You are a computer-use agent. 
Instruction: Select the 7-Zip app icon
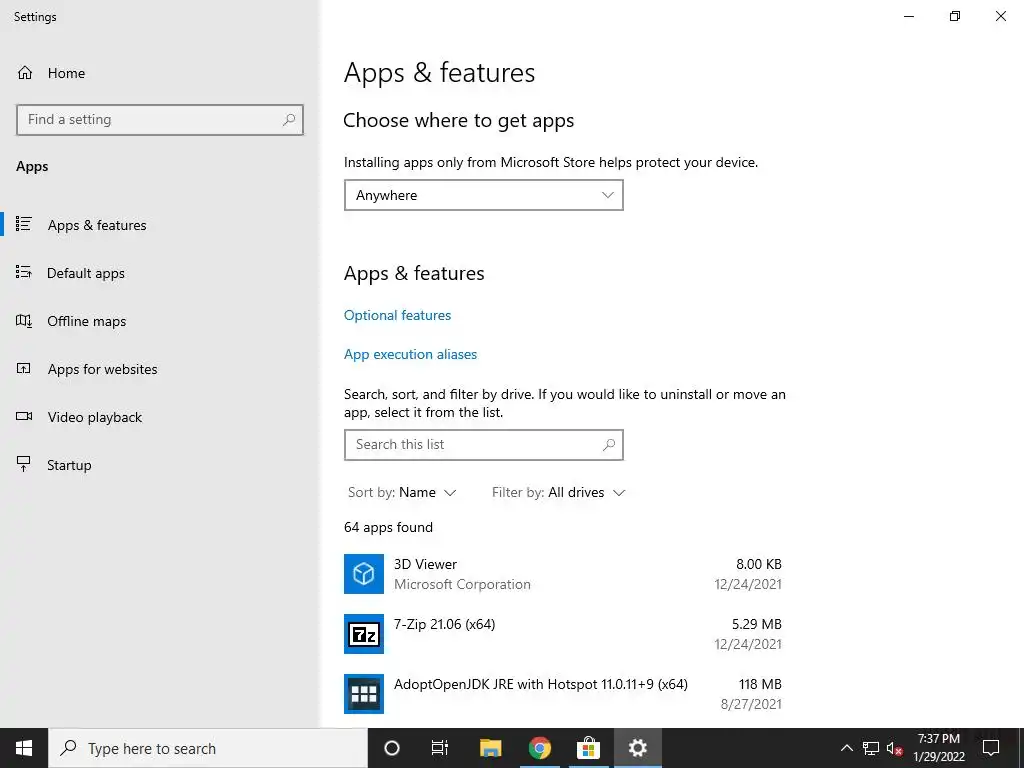point(364,634)
